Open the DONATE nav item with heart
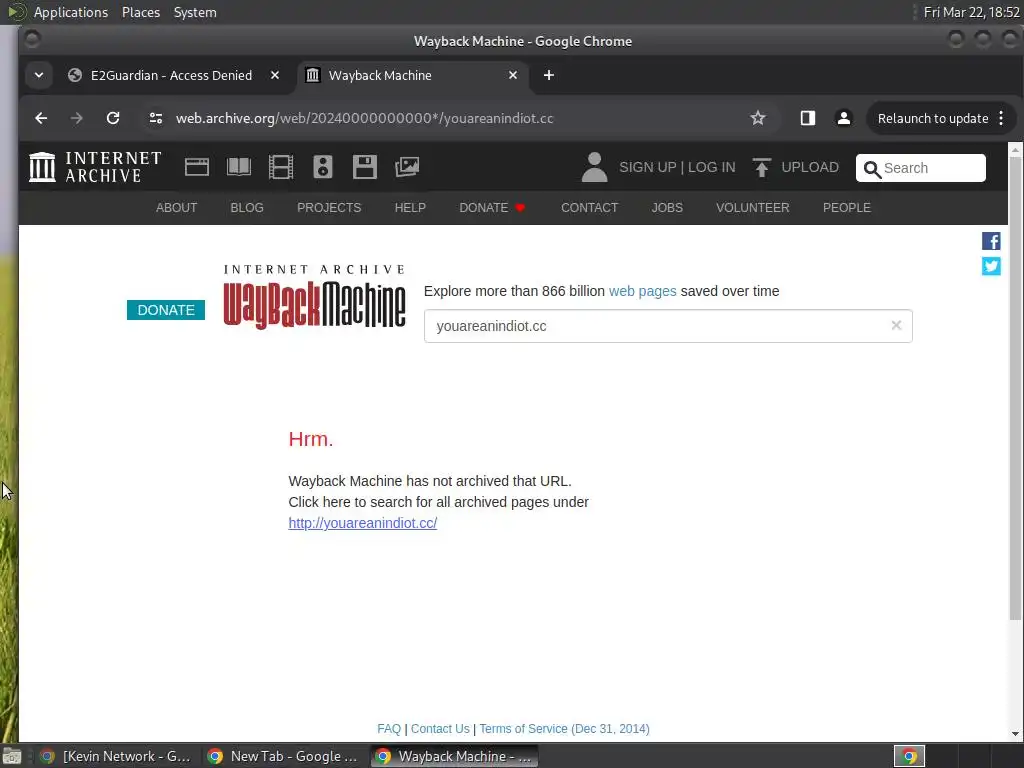The height and width of the screenshot is (768, 1024). [x=492, y=208]
